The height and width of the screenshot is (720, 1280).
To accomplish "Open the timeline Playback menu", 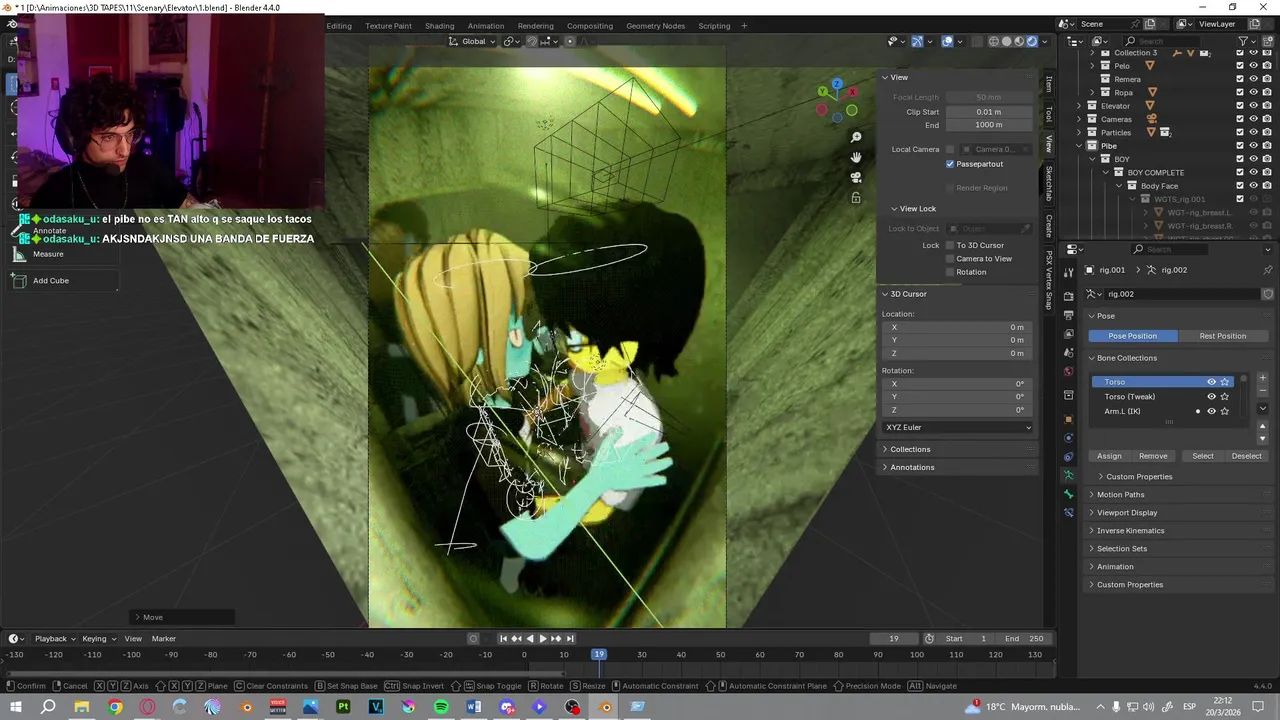I will (x=54, y=638).
